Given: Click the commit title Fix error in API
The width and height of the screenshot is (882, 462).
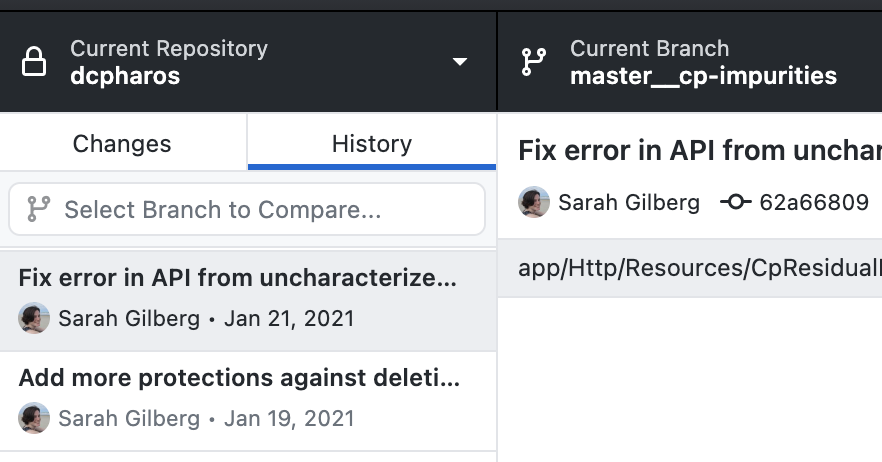Looking at the screenshot, I should [700, 151].
